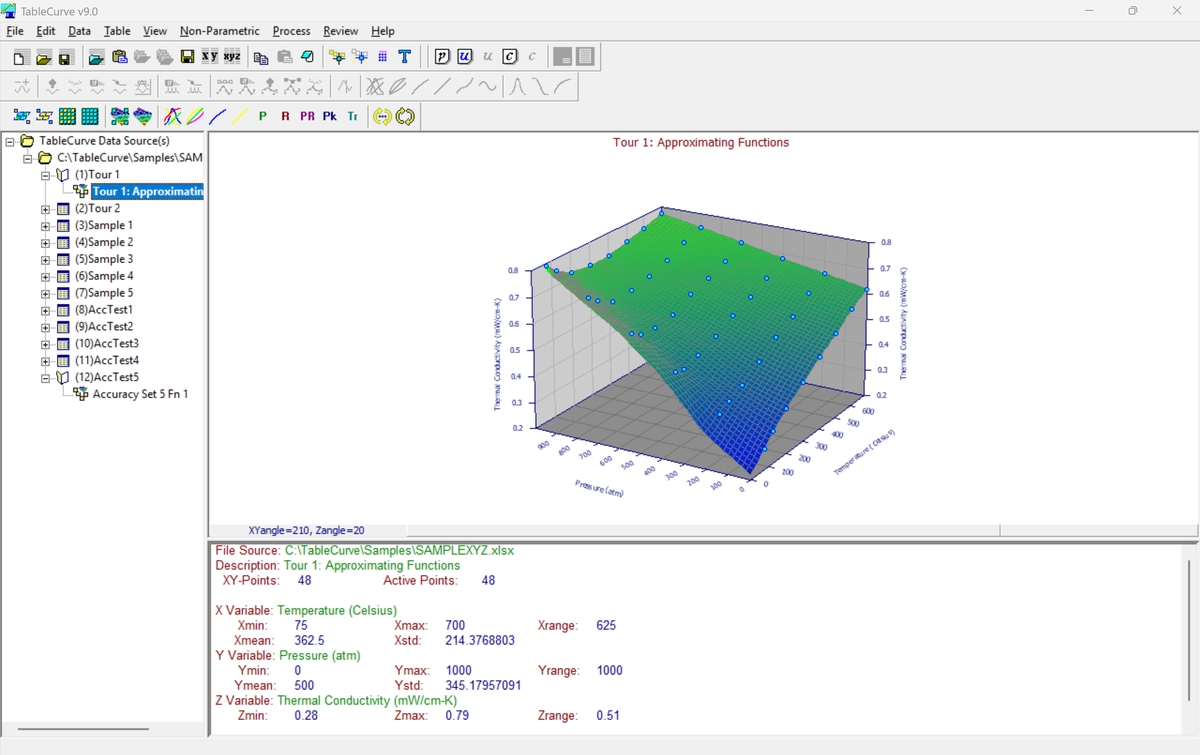Click the Tr transition functions icon

(x=352, y=117)
